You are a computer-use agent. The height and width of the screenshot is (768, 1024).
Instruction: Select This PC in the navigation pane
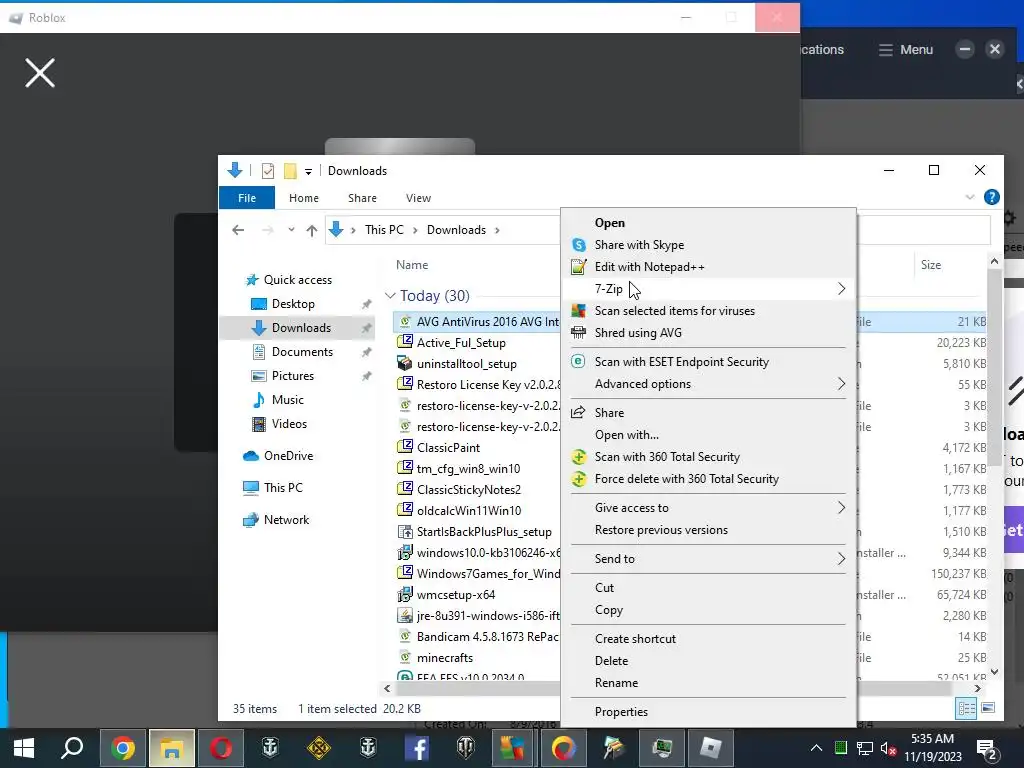pyautogui.click(x=283, y=488)
